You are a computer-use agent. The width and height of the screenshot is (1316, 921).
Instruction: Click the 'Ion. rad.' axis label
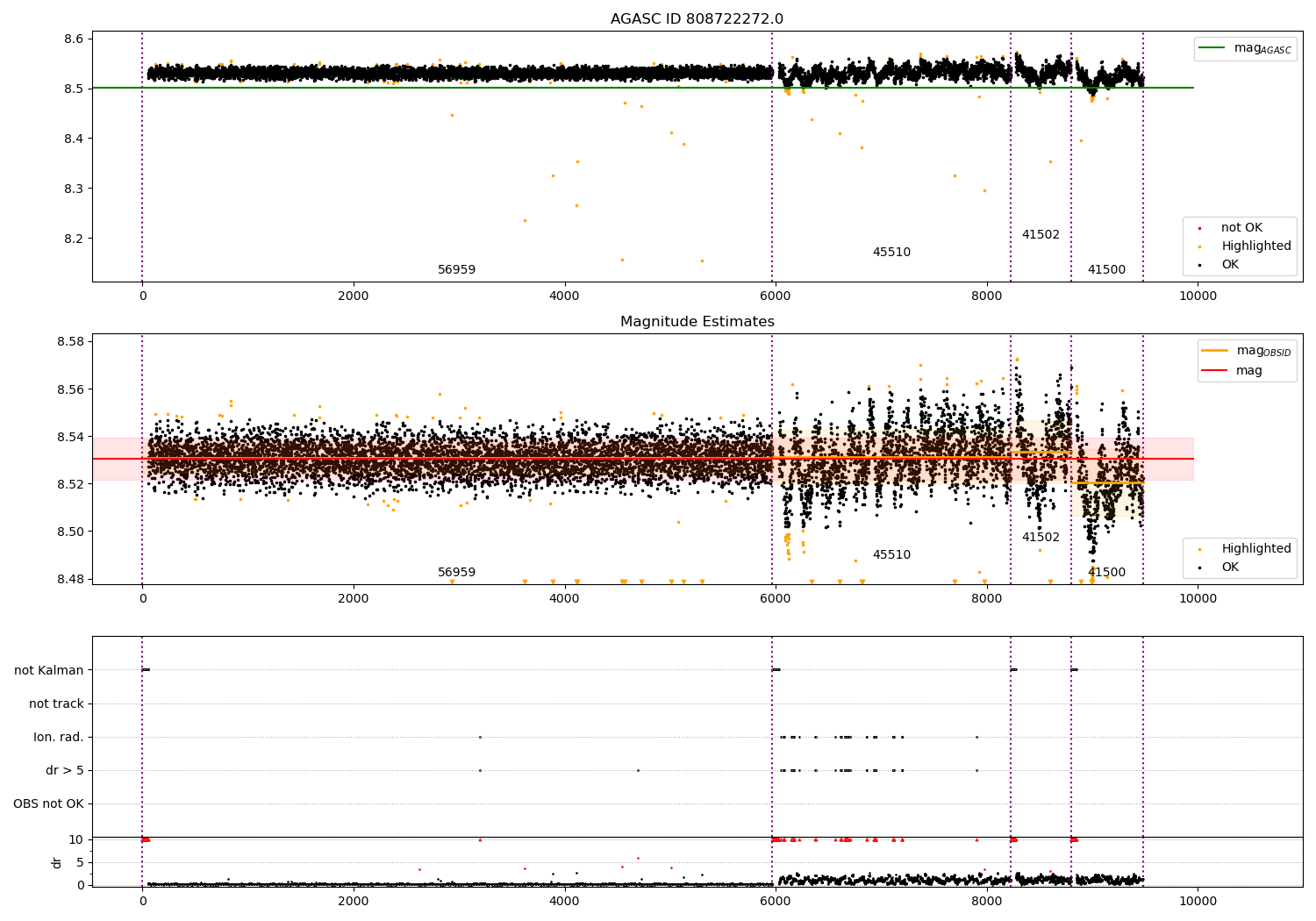(x=59, y=737)
